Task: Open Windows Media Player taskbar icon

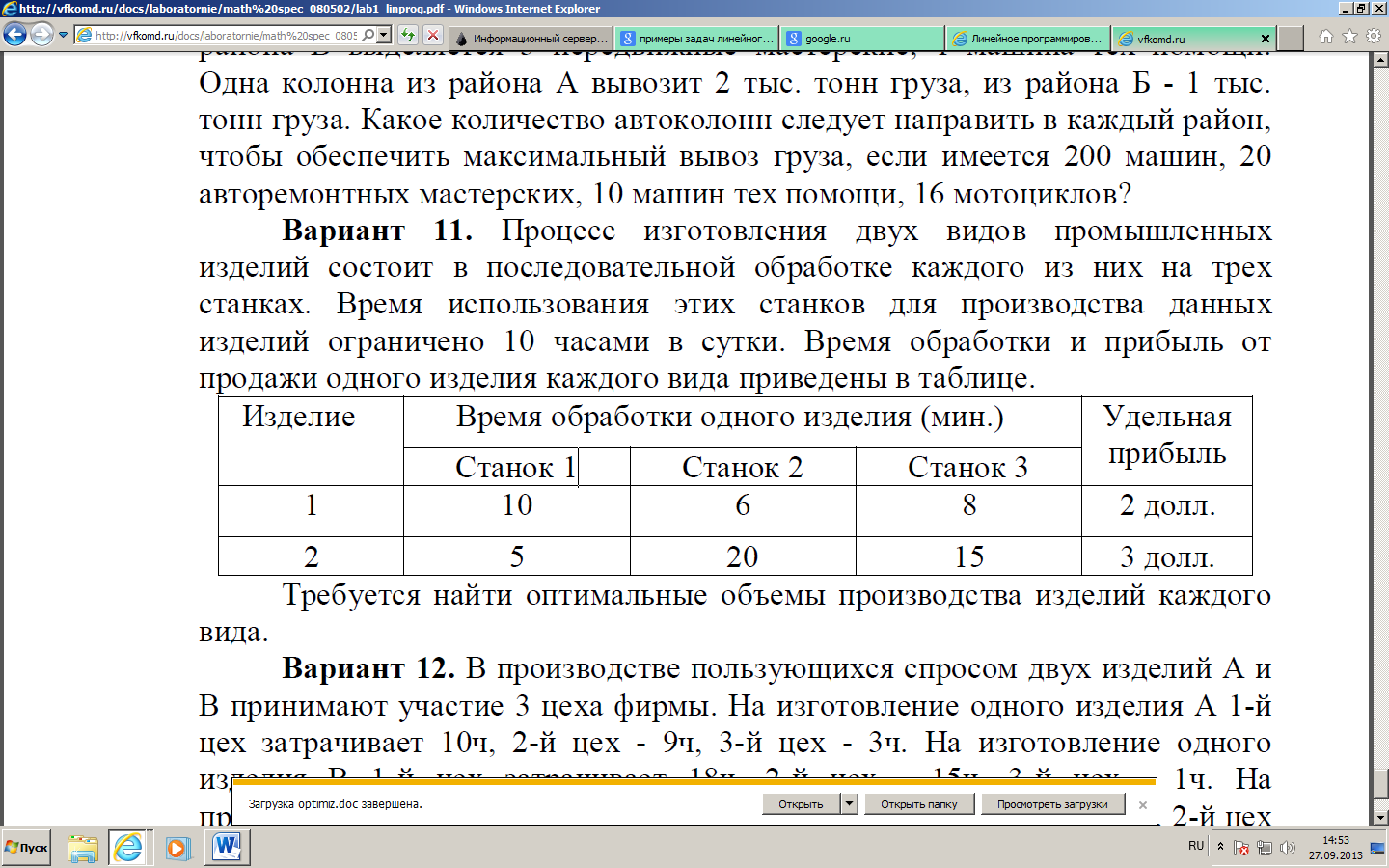Action: pos(177,848)
